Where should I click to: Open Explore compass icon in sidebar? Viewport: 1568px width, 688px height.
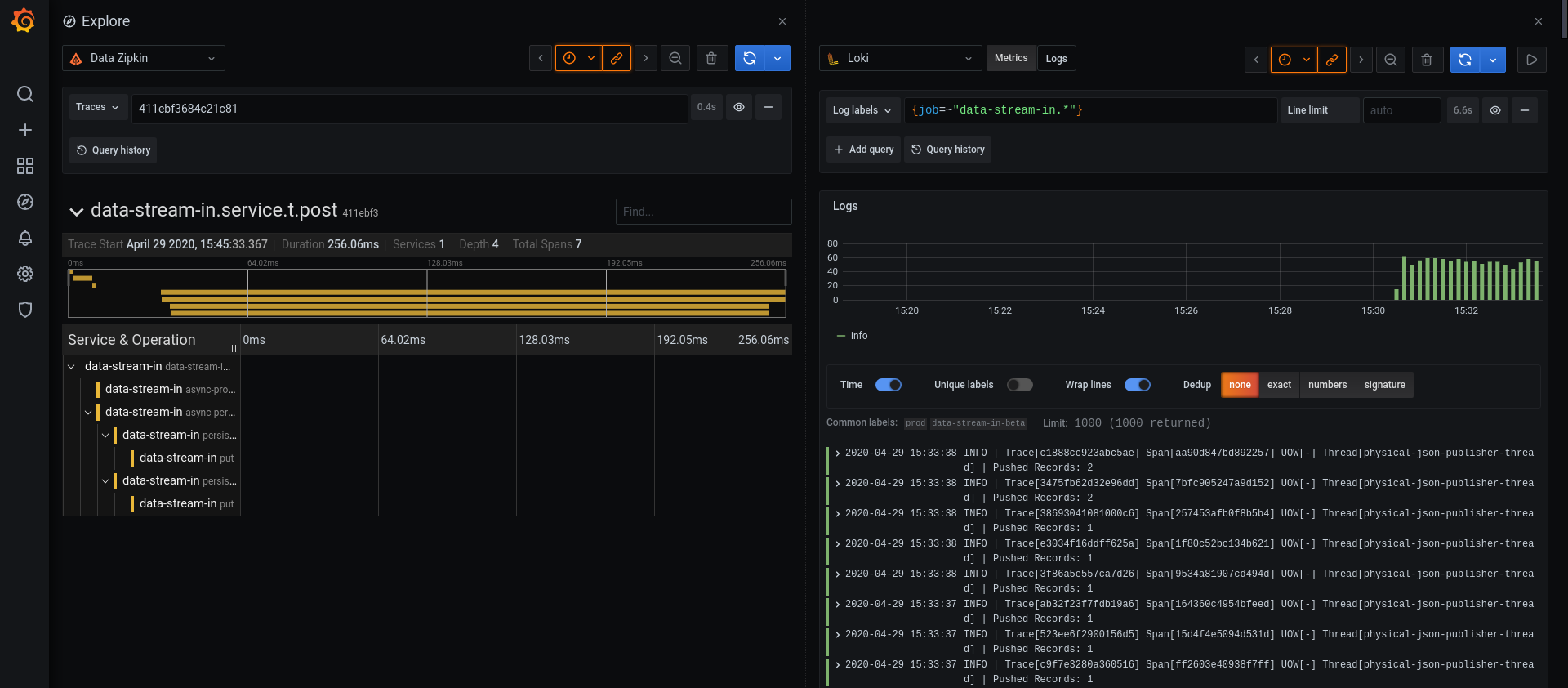tap(25, 202)
